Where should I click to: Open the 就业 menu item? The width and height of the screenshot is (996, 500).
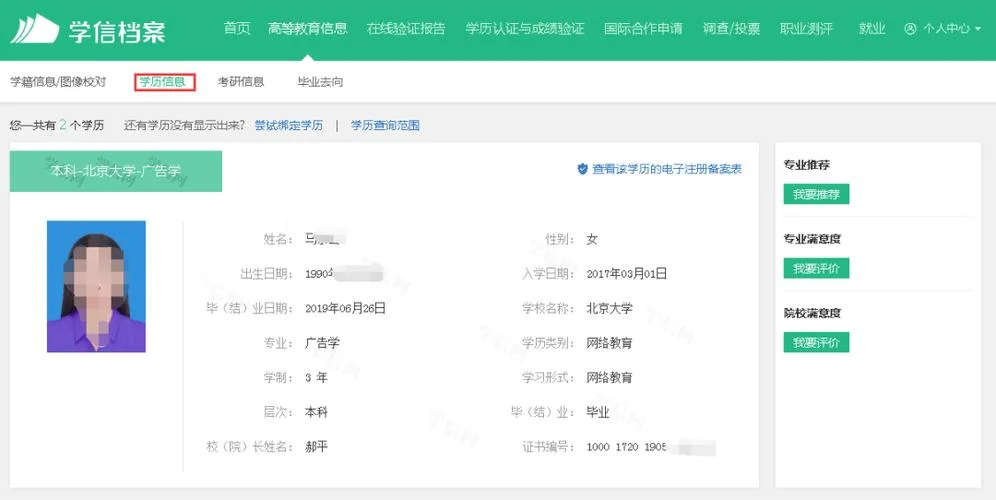pyautogui.click(x=872, y=29)
